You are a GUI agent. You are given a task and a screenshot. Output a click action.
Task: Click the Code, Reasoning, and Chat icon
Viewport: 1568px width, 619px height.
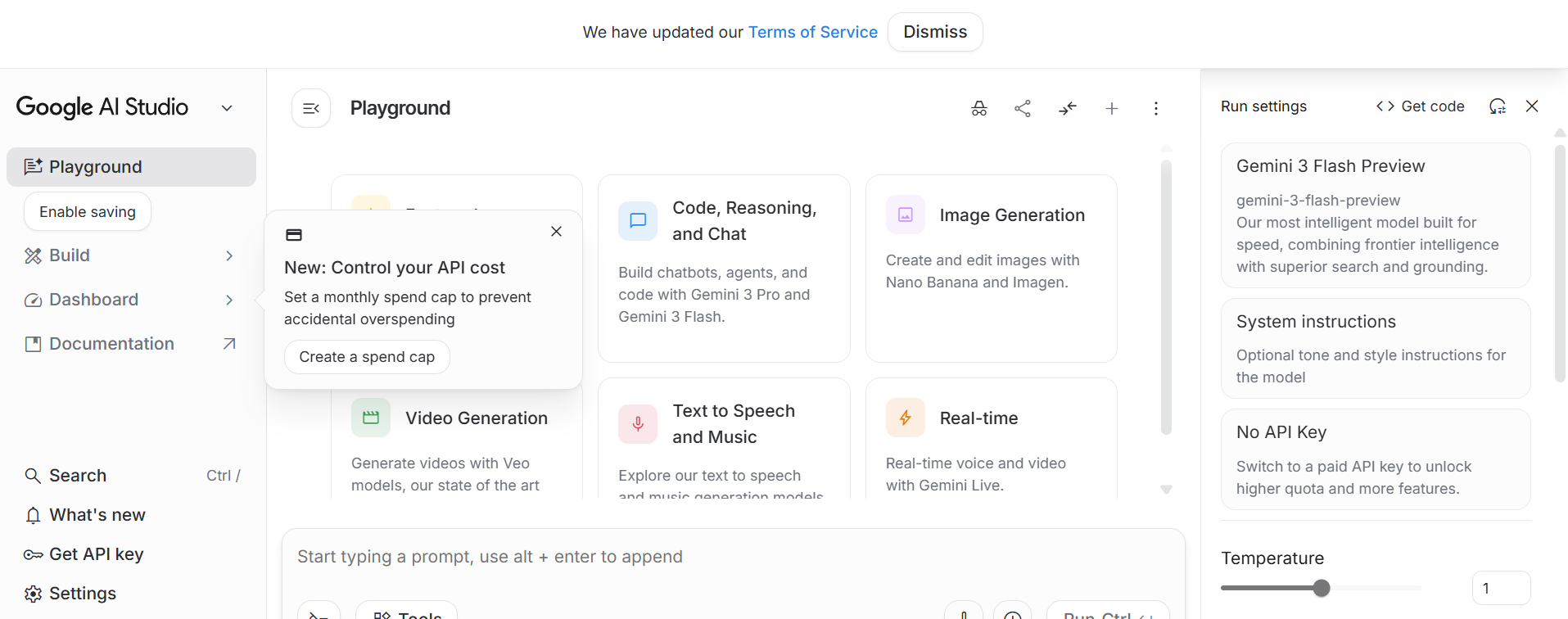tap(638, 221)
